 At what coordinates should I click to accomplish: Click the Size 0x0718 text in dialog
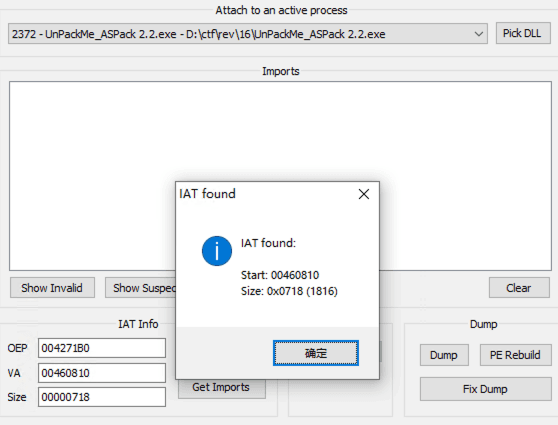[289, 291]
